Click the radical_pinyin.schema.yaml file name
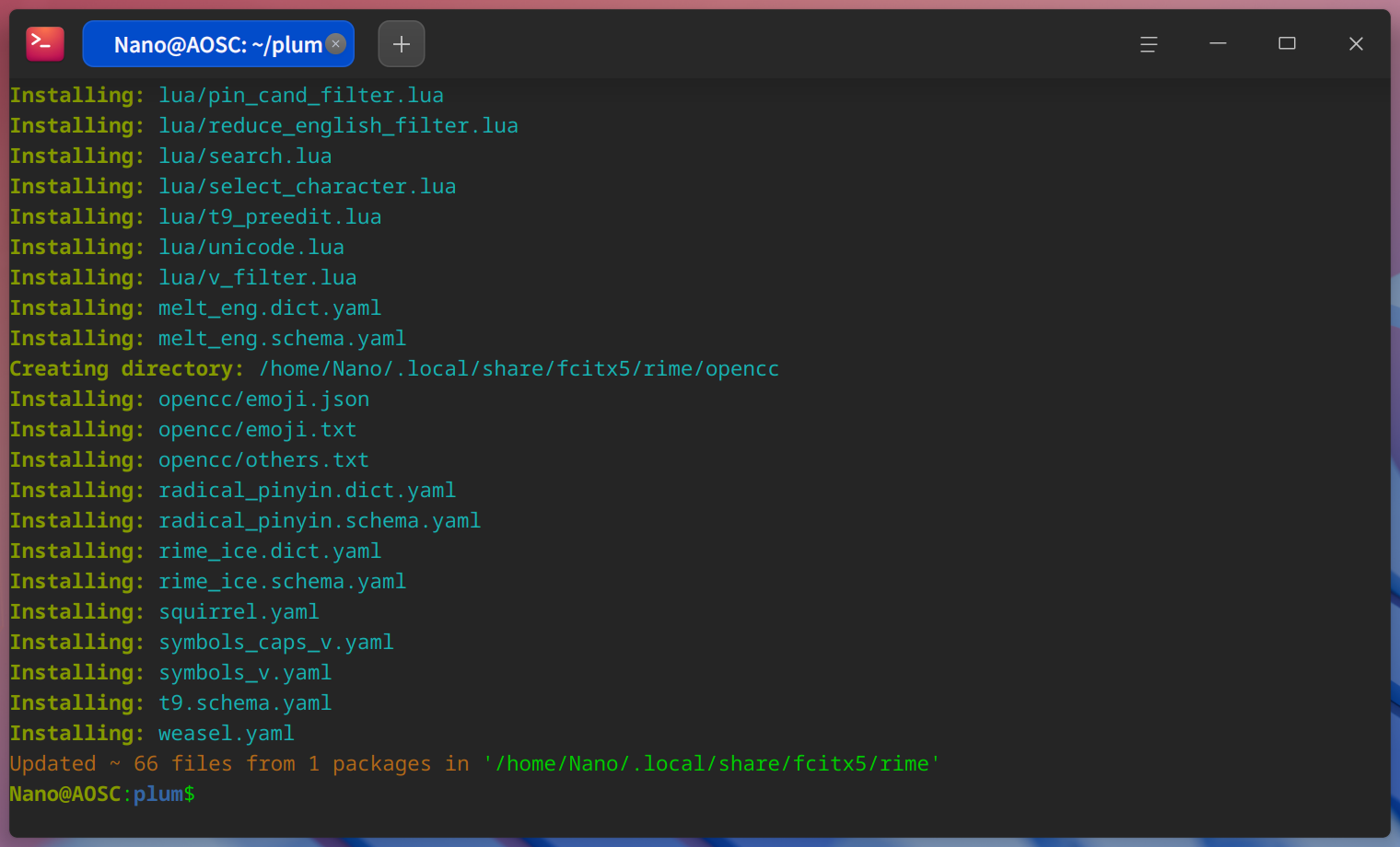This screenshot has height=847, width=1400. coord(320,521)
